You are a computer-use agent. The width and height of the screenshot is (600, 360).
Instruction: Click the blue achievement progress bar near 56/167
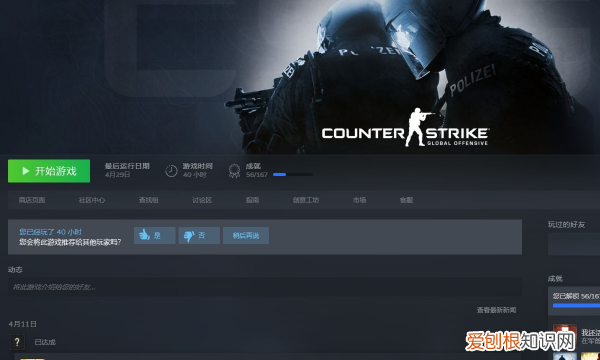[x=293, y=174]
